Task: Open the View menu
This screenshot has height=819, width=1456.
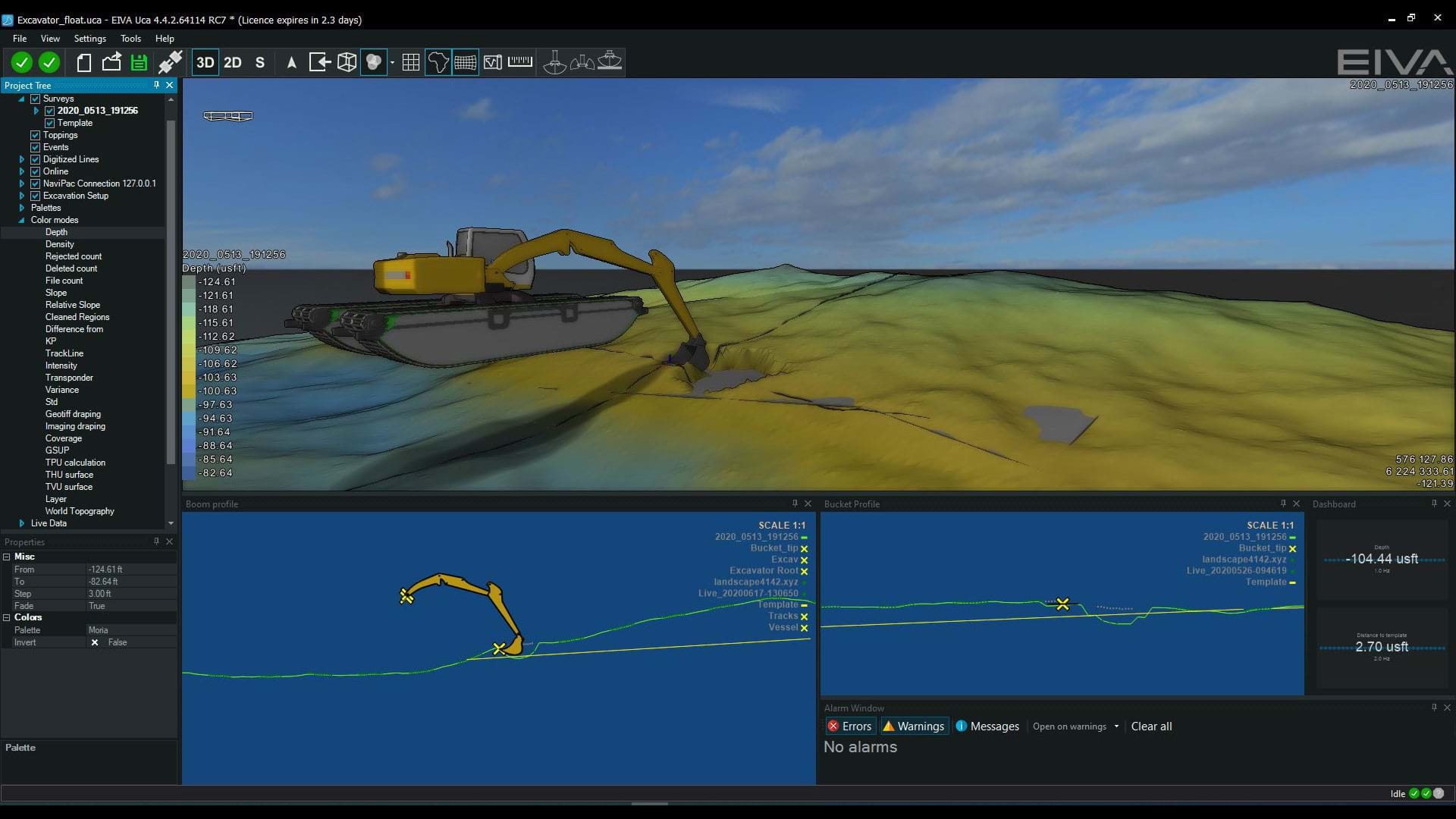Action: click(50, 39)
